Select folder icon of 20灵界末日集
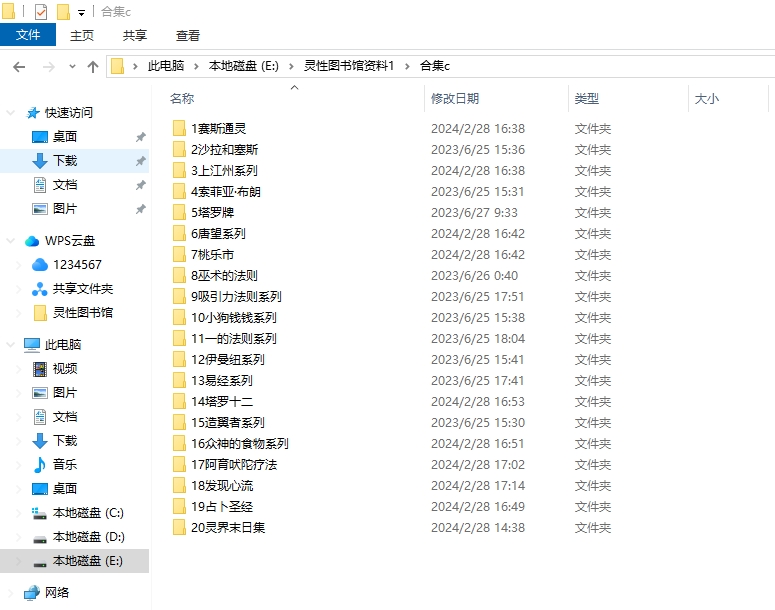 pyautogui.click(x=179, y=527)
